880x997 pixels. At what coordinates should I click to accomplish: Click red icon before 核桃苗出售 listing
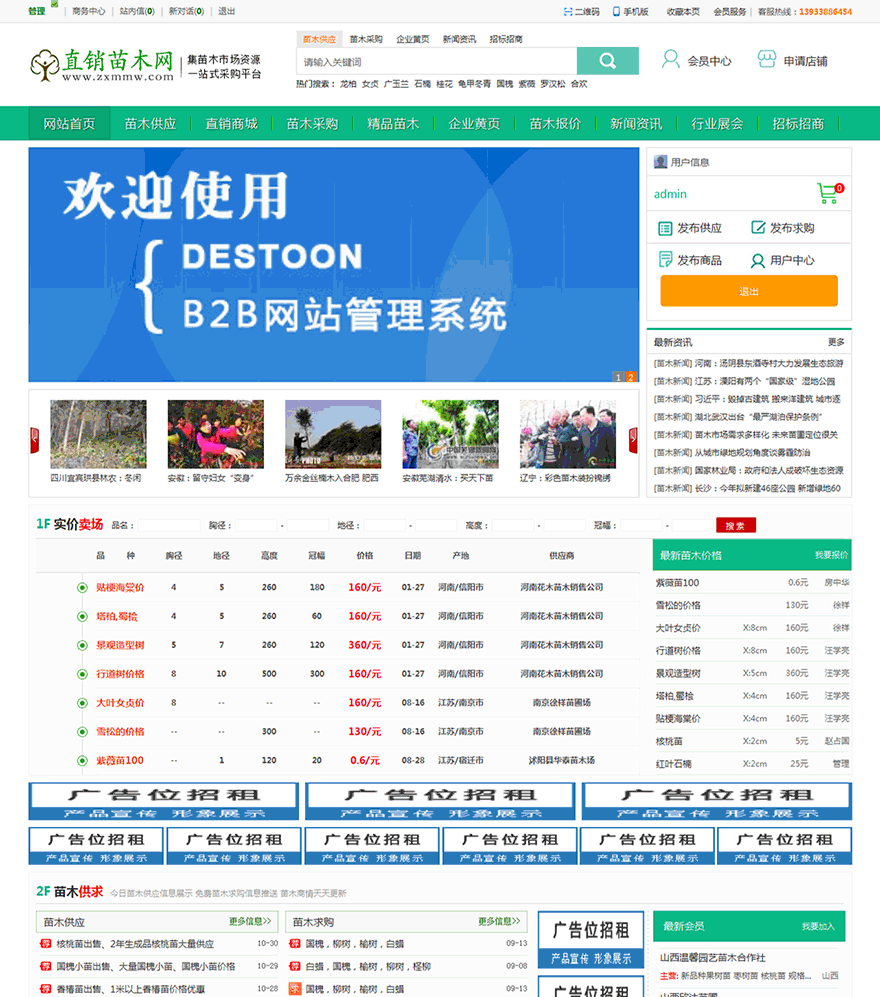pyautogui.click(x=45, y=944)
